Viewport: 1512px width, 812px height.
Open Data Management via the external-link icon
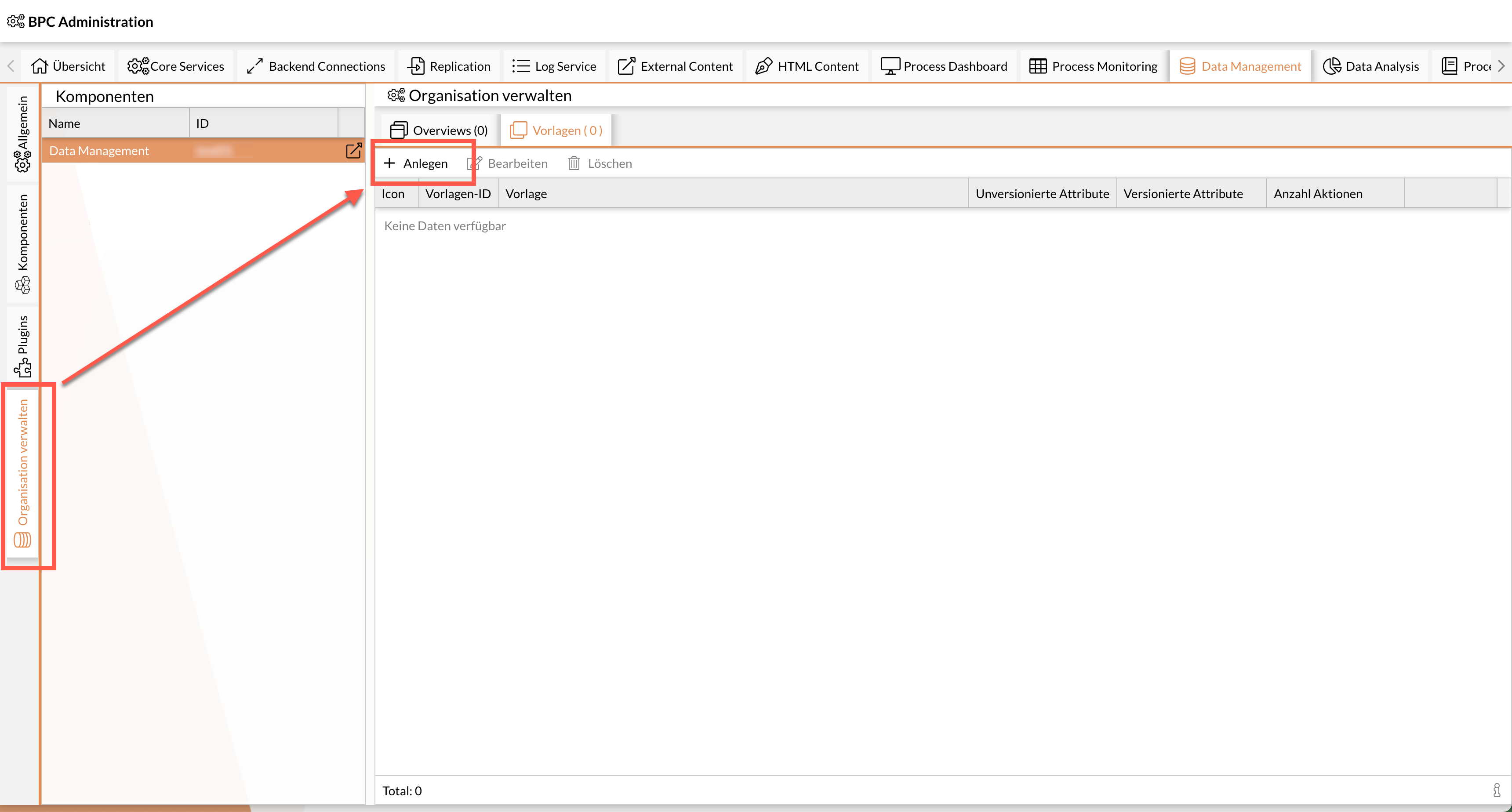tap(353, 151)
